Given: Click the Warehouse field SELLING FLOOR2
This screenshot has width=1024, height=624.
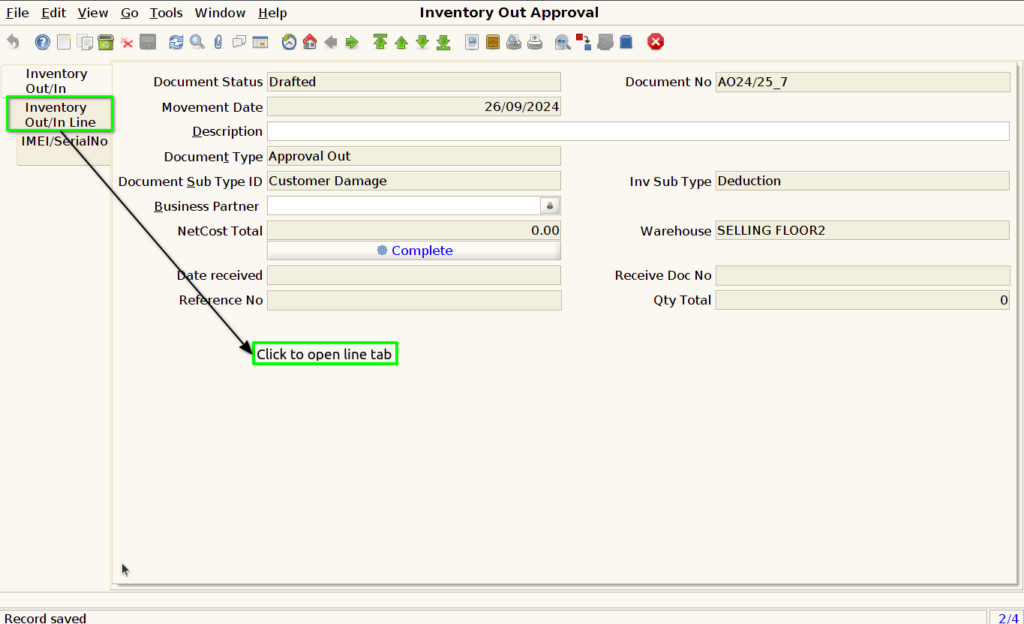Looking at the screenshot, I should (x=863, y=230).
